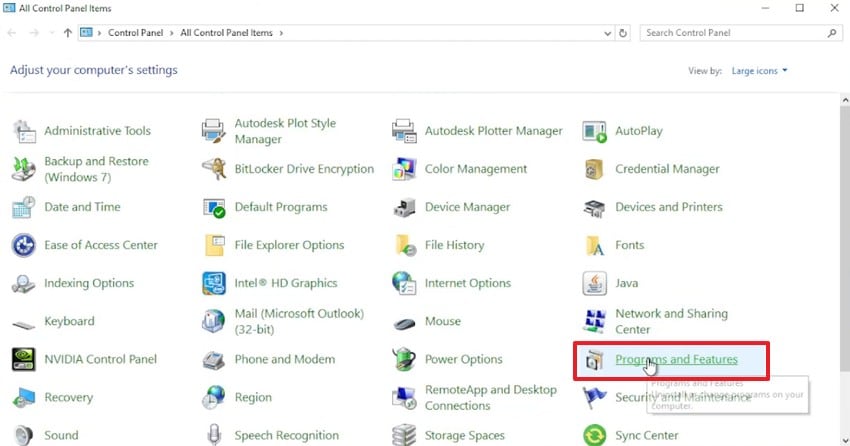
Task: Open the Internet Options icon
Action: click(404, 283)
